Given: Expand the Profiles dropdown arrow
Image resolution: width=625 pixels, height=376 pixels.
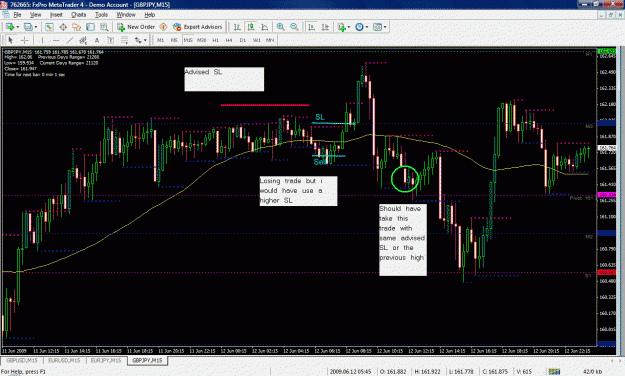Looking at the screenshot, I should [x=35, y=27].
